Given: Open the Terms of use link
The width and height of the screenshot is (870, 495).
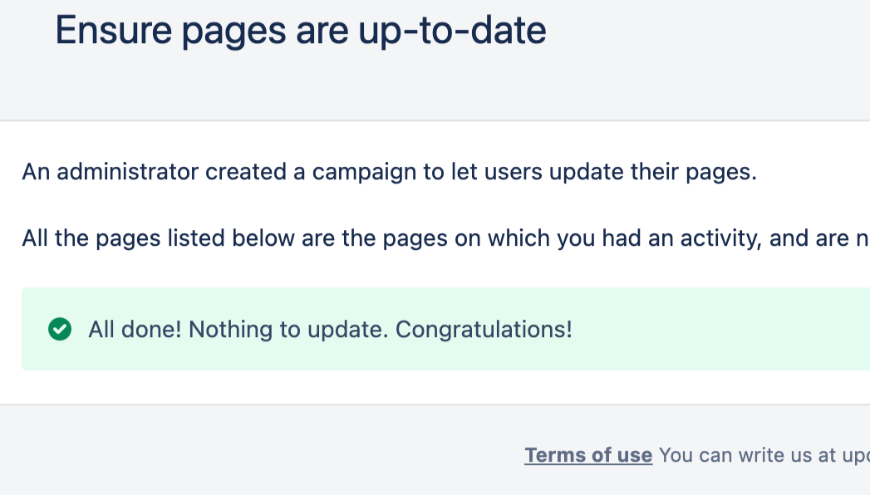Looking at the screenshot, I should point(588,455).
